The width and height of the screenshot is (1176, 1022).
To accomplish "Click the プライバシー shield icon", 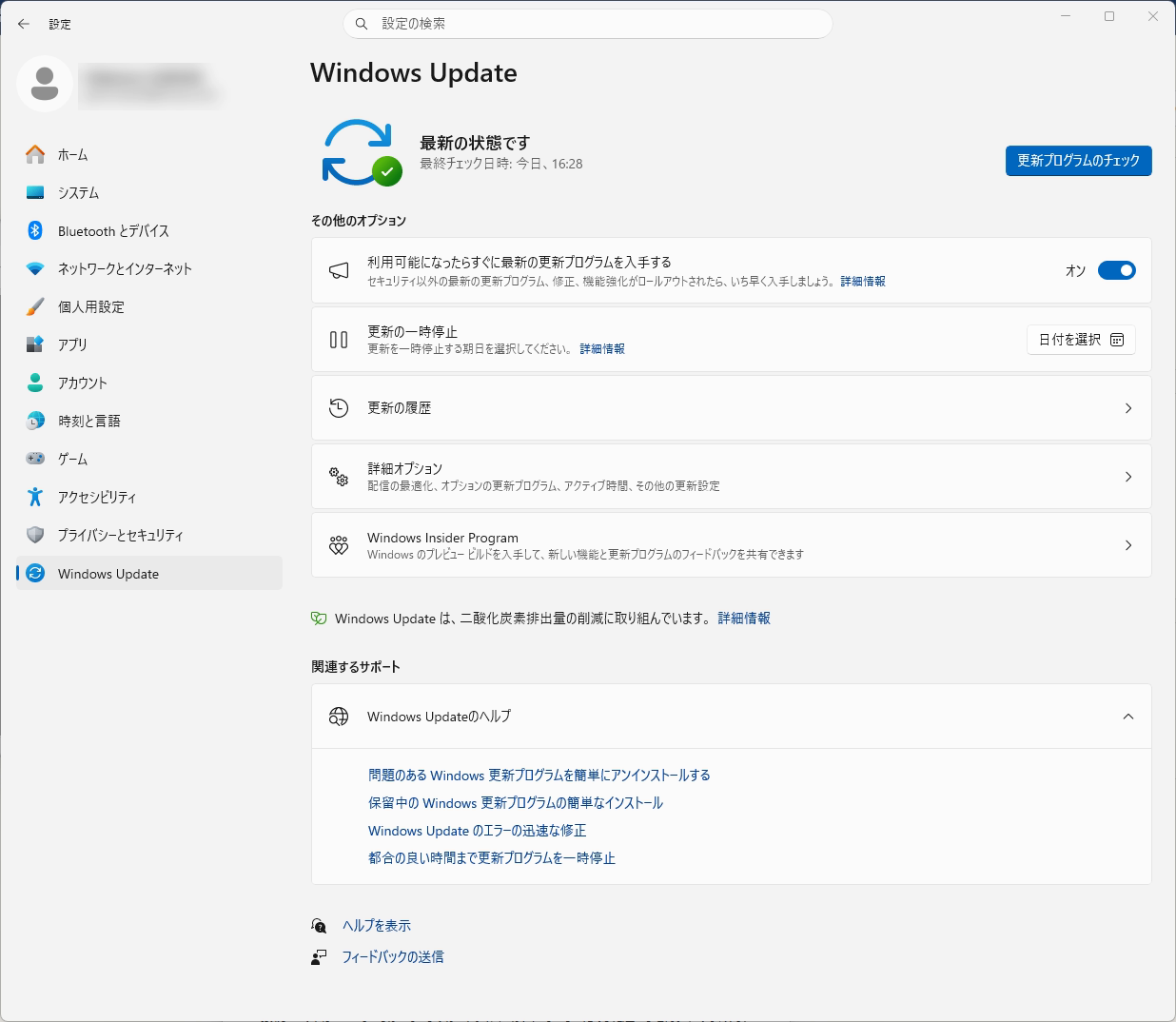I will pyautogui.click(x=35, y=535).
